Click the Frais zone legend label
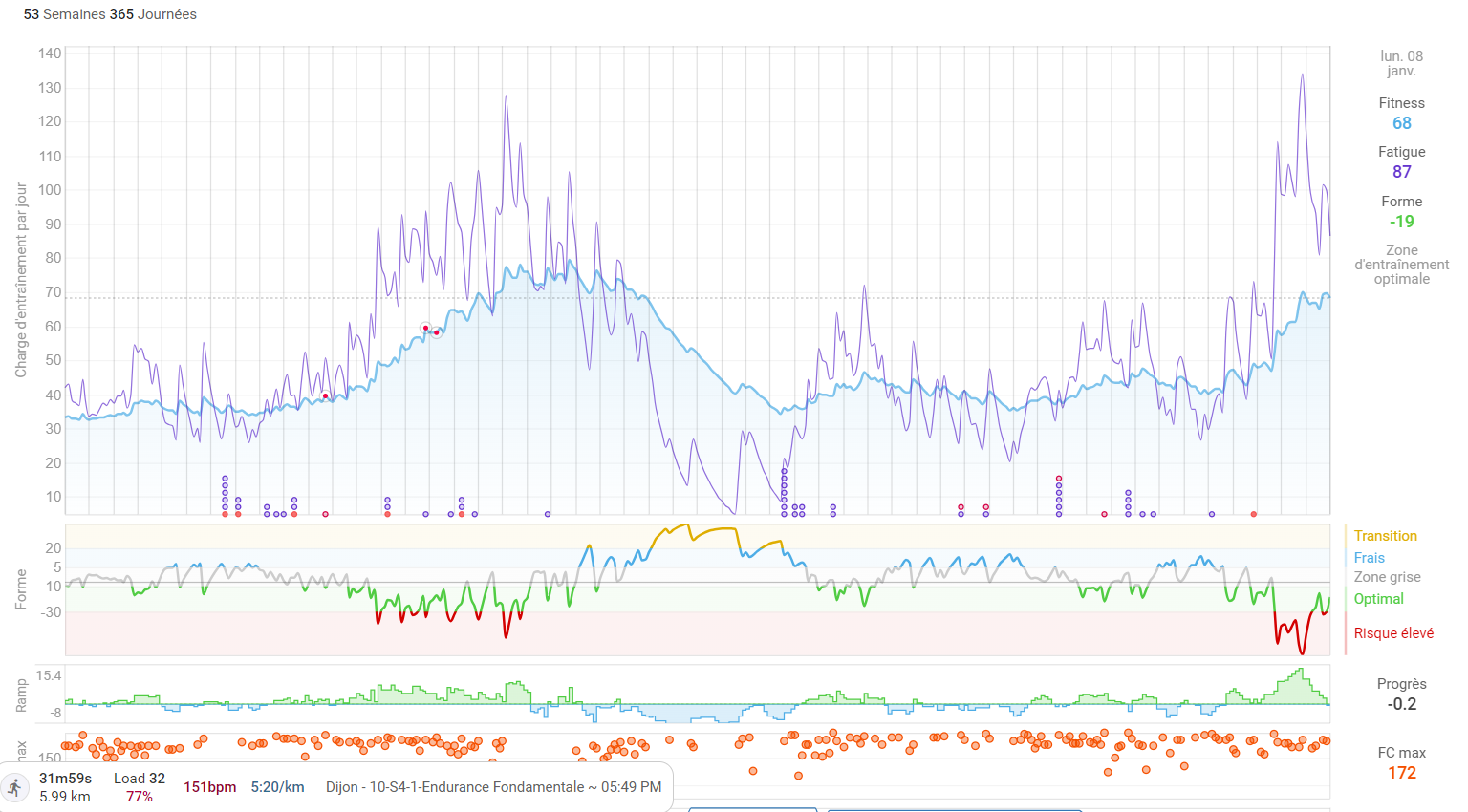Image resolution: width=1468 pixels, height=812 pixels. click(1369, 558)
